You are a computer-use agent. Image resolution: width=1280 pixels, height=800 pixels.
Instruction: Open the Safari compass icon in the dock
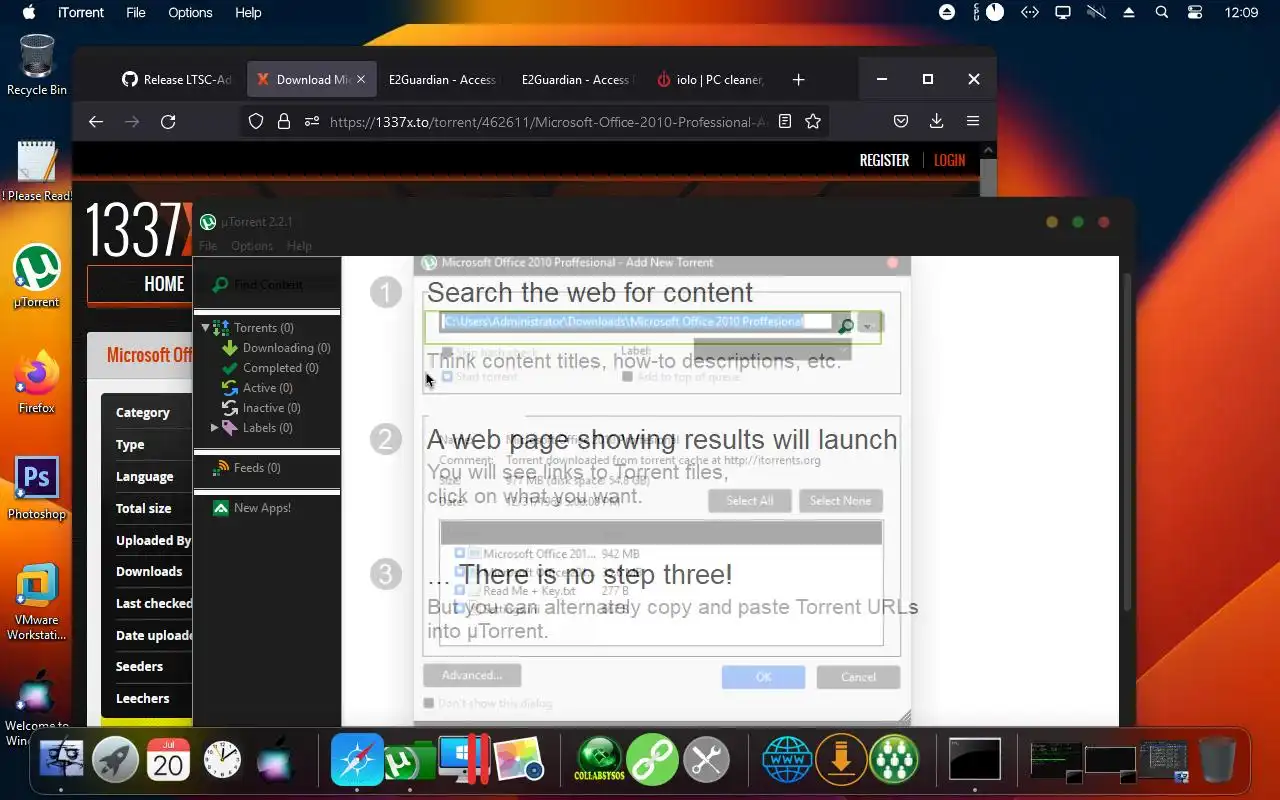(357, 761)
